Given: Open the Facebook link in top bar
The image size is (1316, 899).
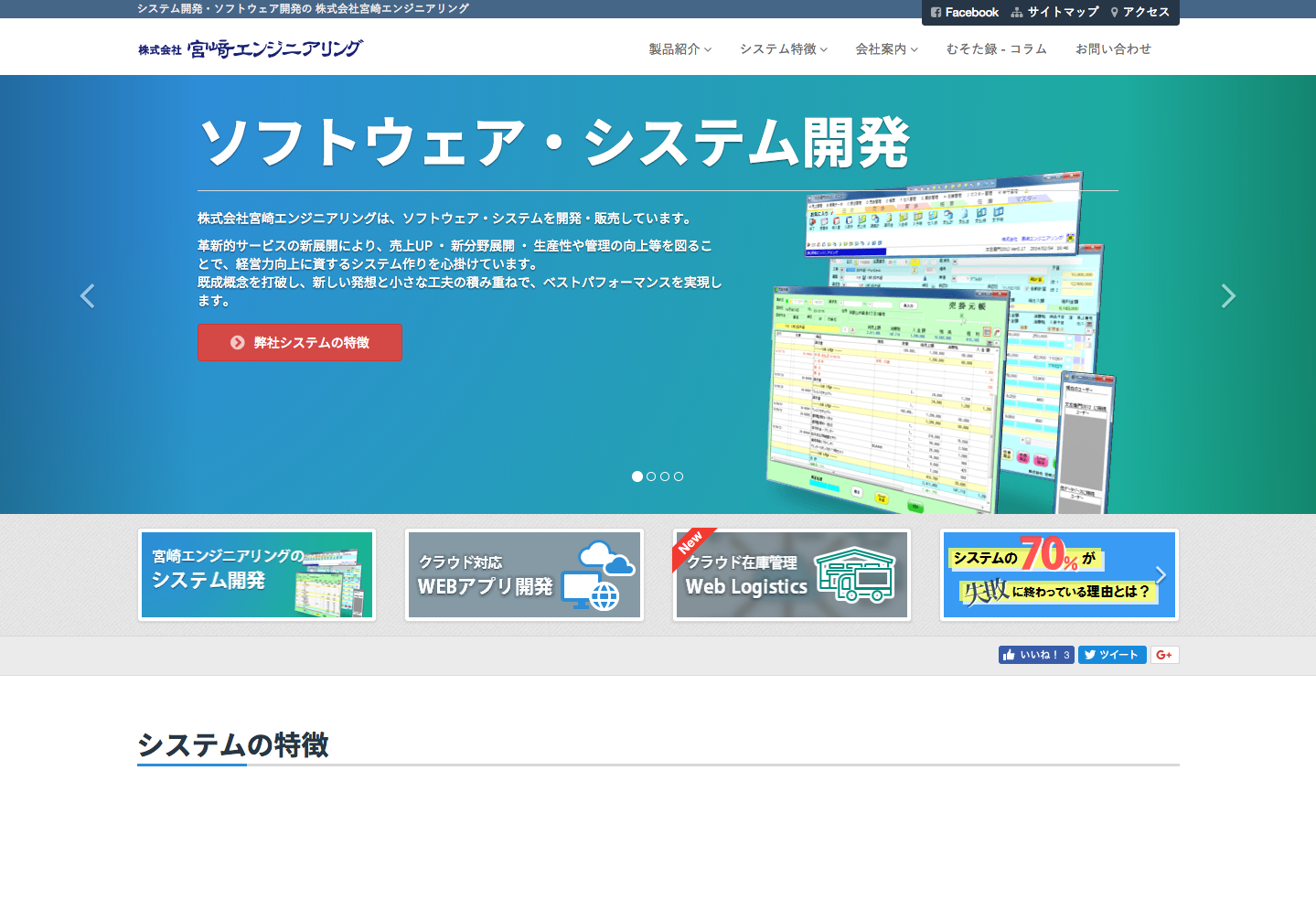Looking at the screenshot, I should (964, 12).
